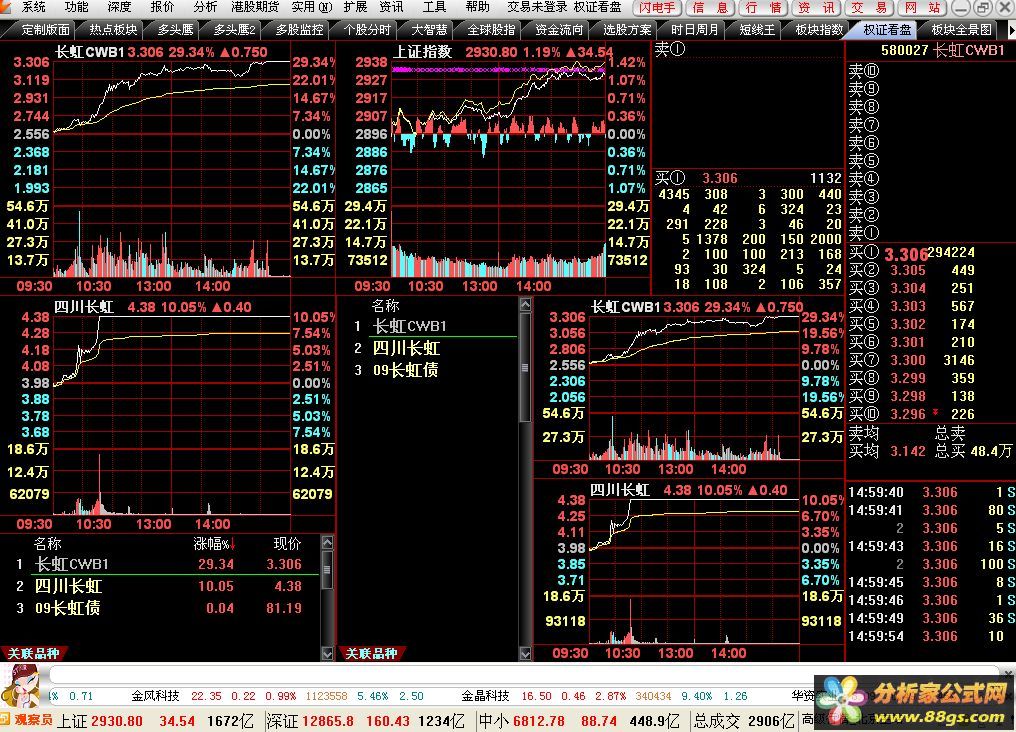Click the 网站 button in title bar
Screen dimensions: 1016x732
[922, 8]
